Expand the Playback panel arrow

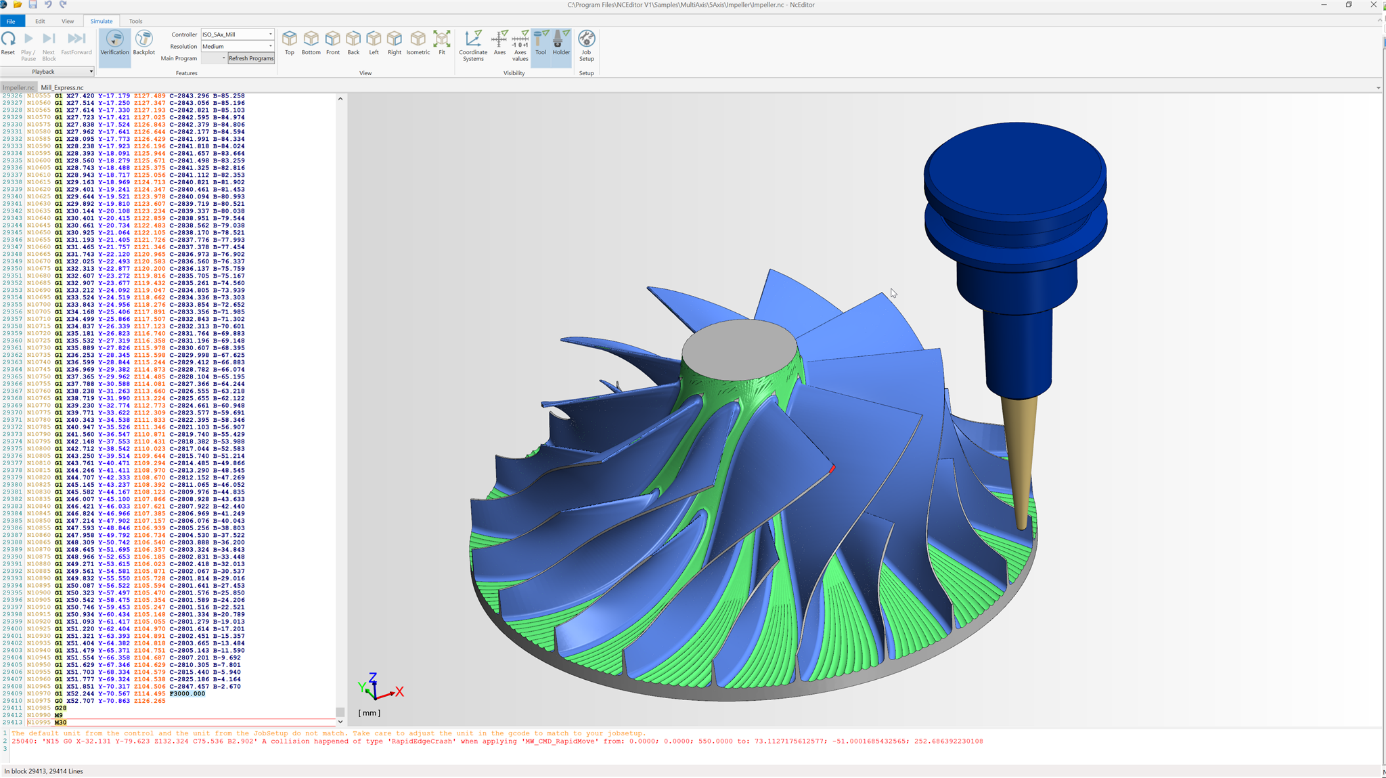[x=91, y=72]
